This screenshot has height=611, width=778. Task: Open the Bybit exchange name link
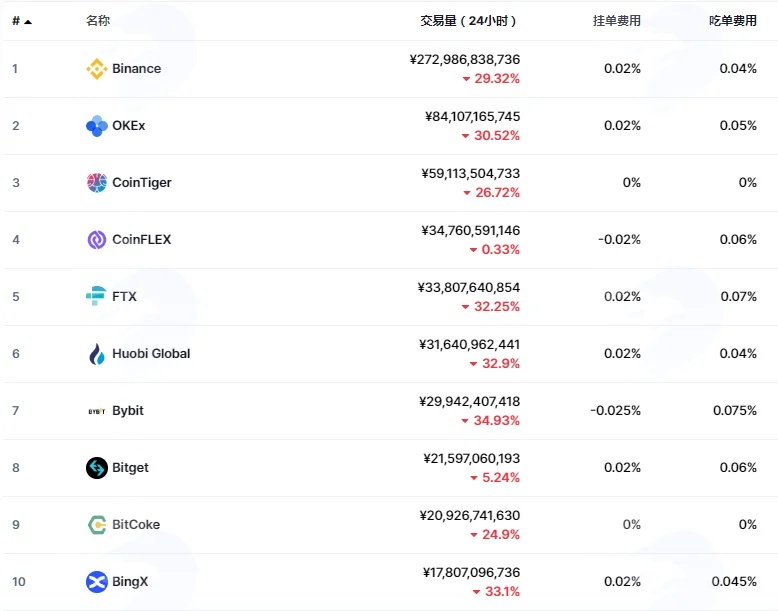pos(128,411)
